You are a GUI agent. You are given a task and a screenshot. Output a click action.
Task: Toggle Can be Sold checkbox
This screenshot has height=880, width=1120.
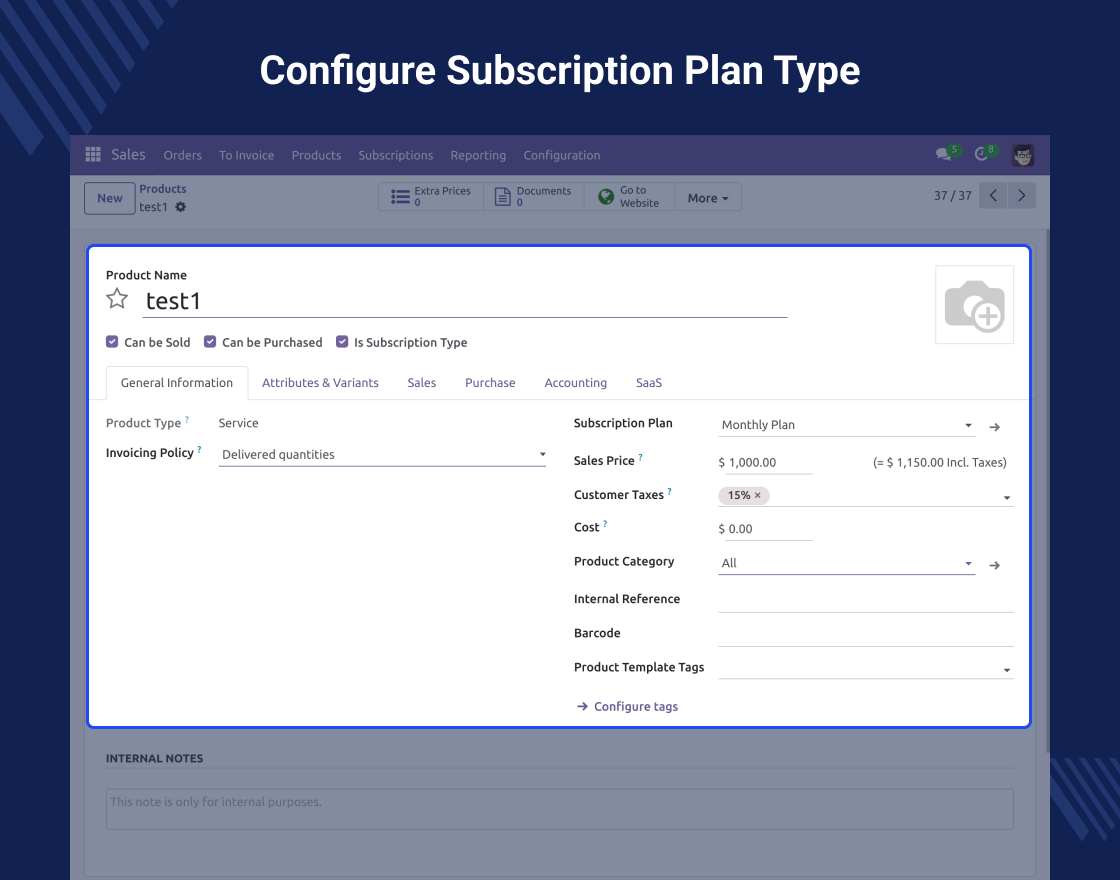coord(112,341)
